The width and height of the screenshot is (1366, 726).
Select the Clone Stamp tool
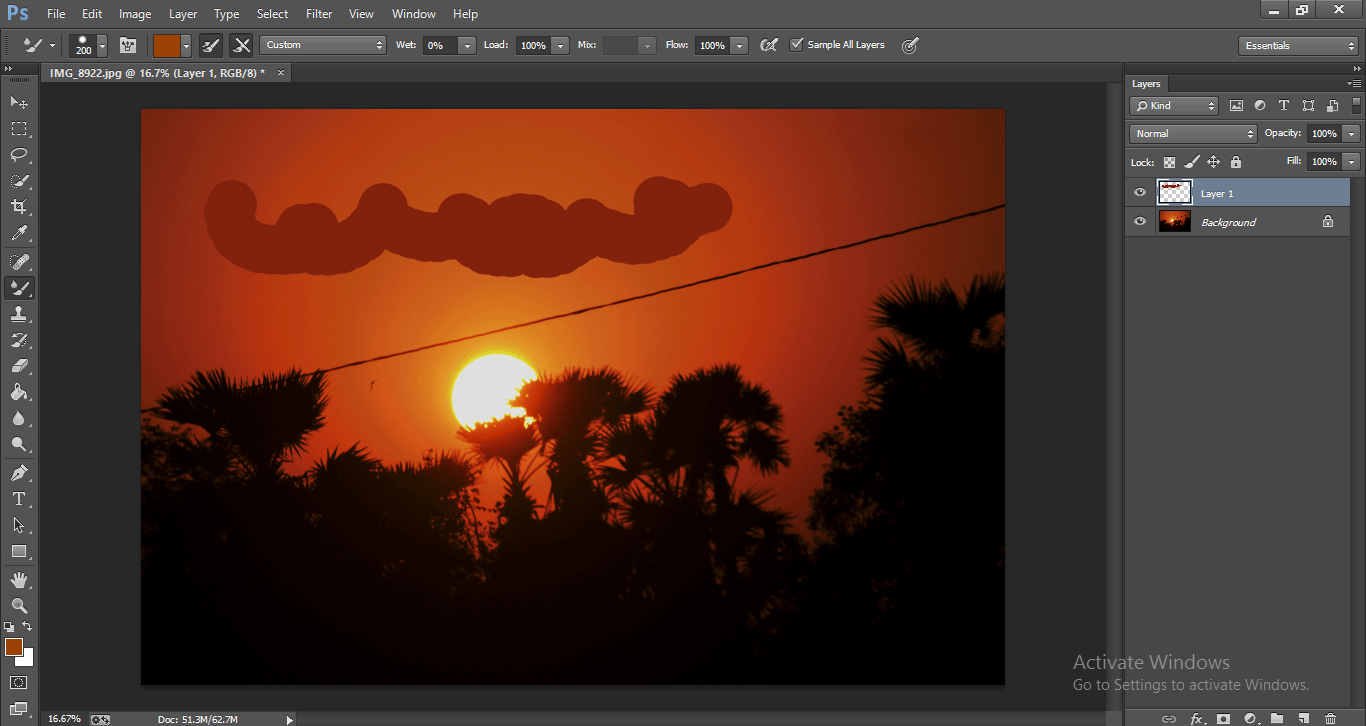[19, 314]
